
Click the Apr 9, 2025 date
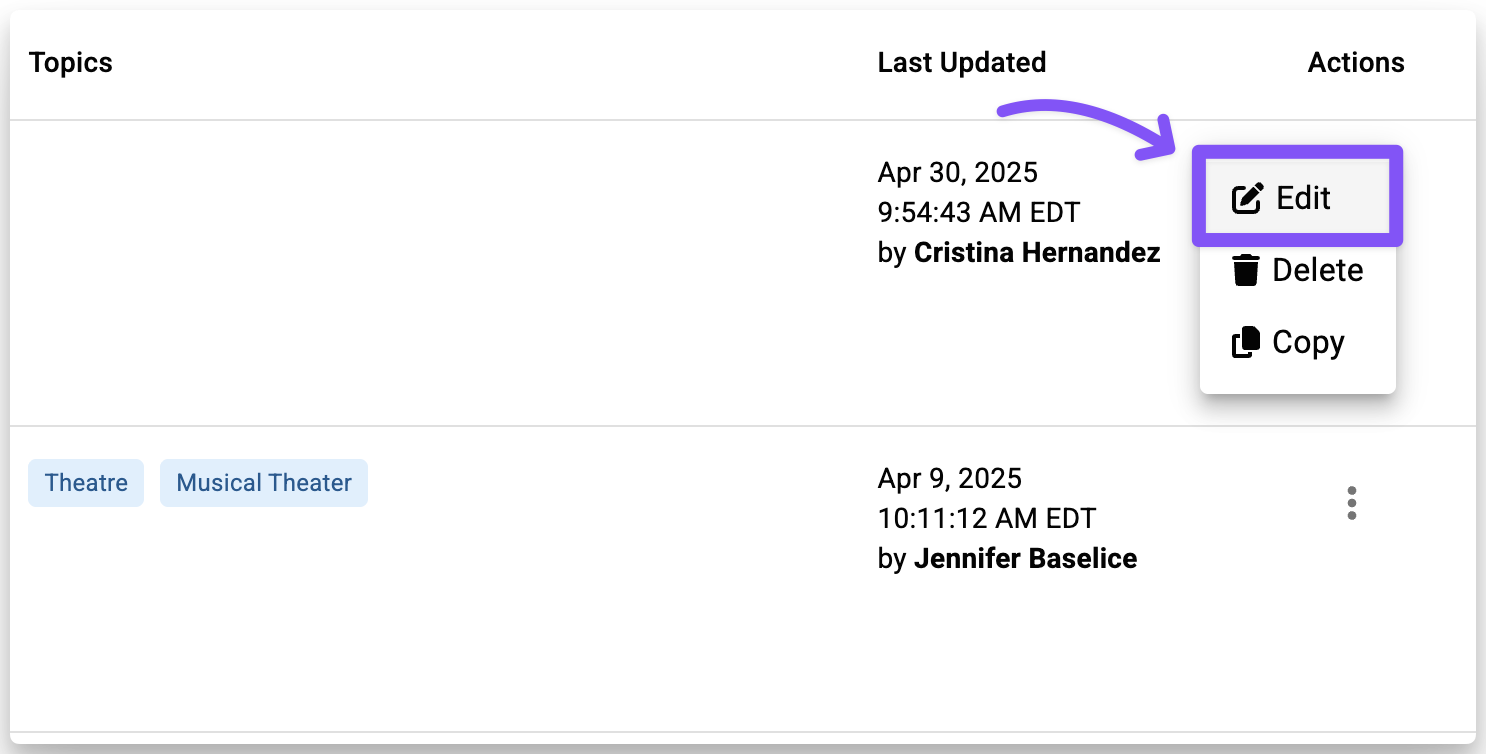click(x=949, y=478)
